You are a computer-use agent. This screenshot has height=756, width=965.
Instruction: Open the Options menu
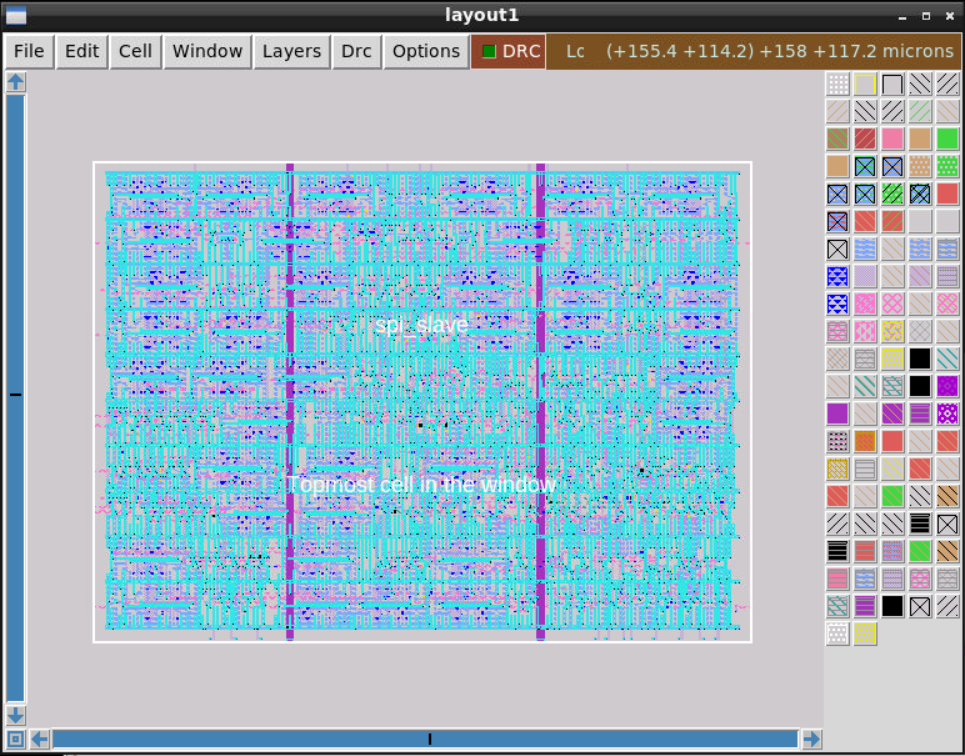pyautogui.click(x=425, y=51)
